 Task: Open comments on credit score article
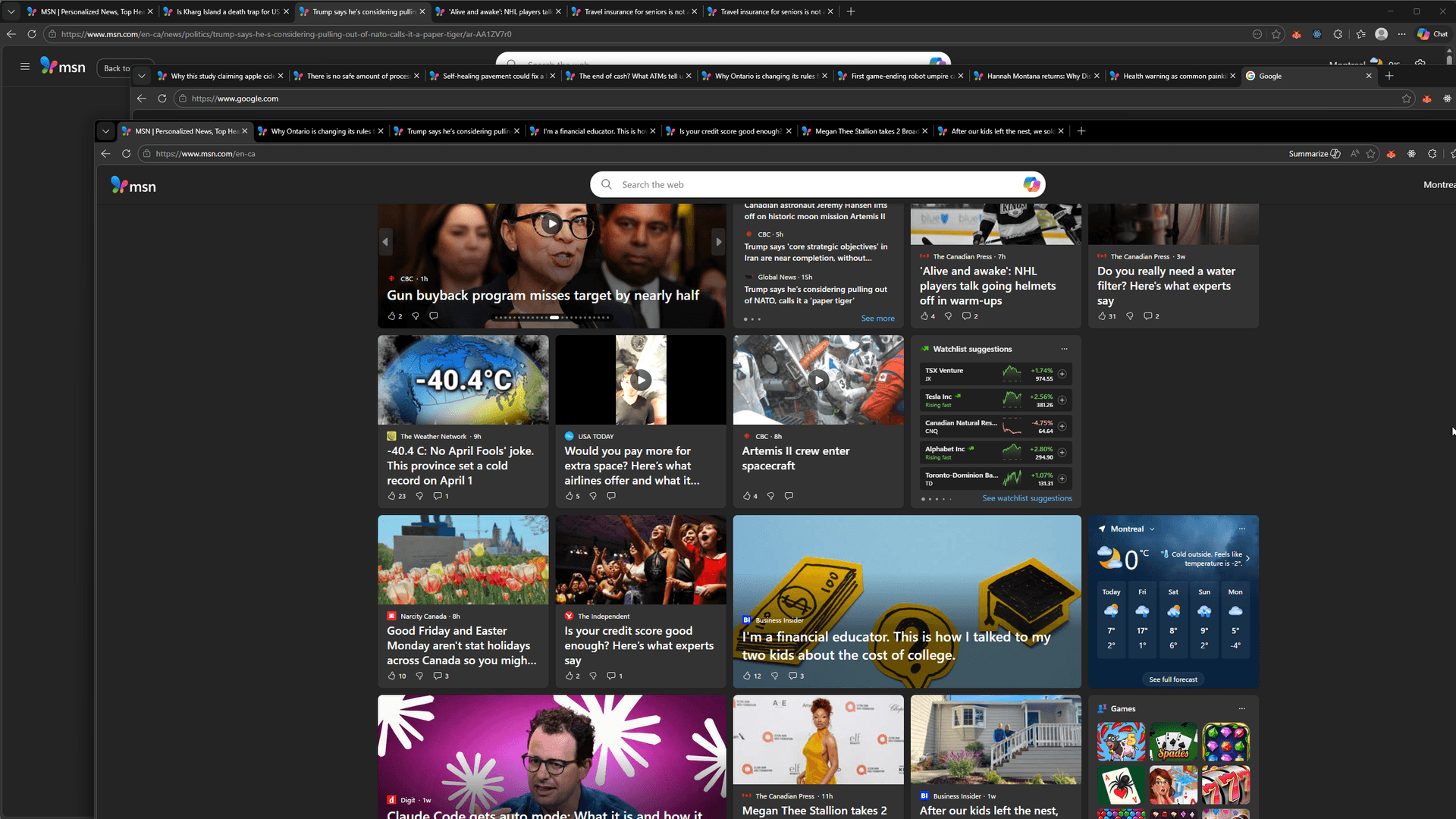click(611, 676)
